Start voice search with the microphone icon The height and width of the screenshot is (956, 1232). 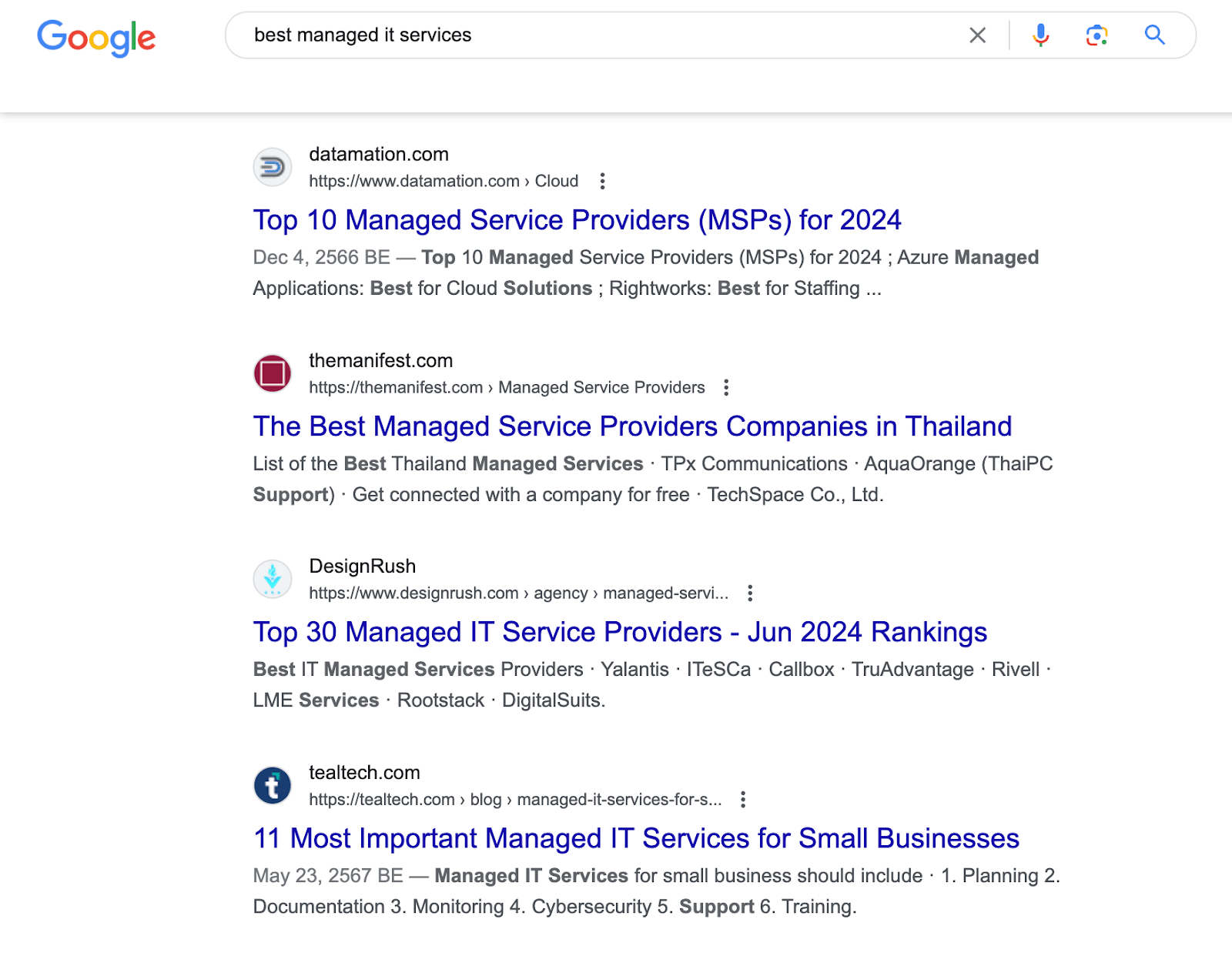click(x=1040, y=35)
